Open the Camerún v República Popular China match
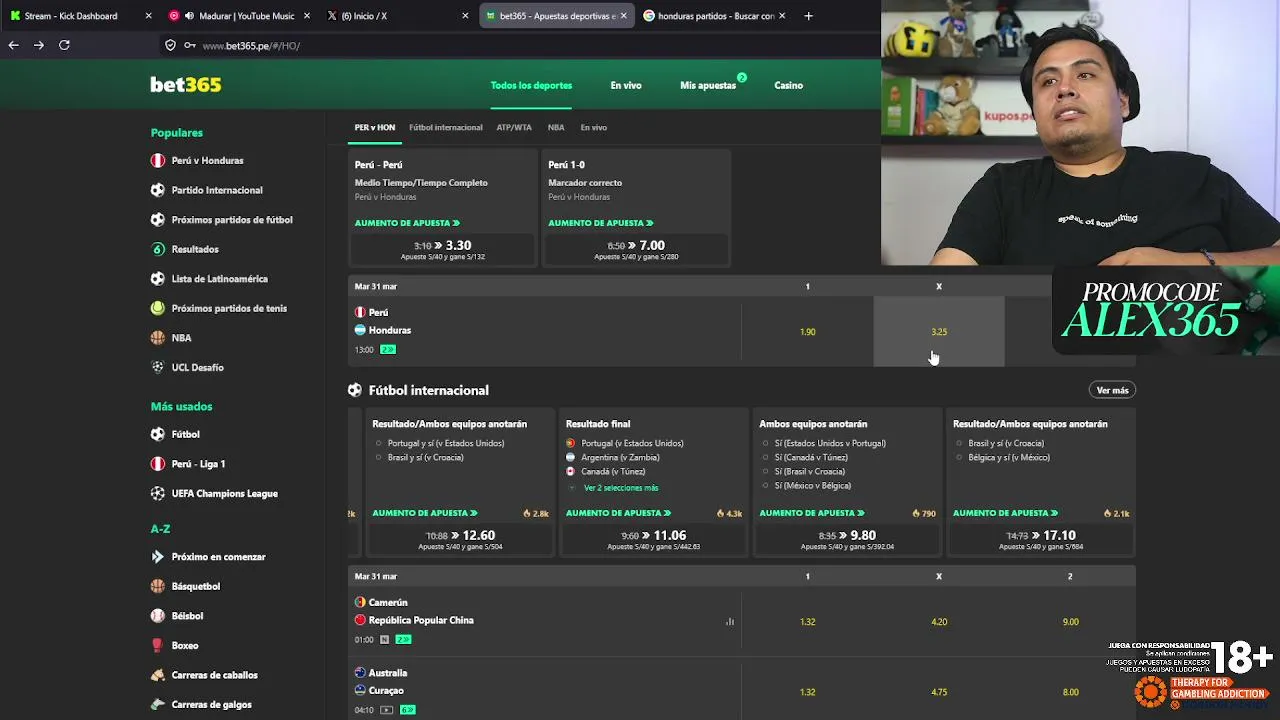 click(x=545, y=621)
